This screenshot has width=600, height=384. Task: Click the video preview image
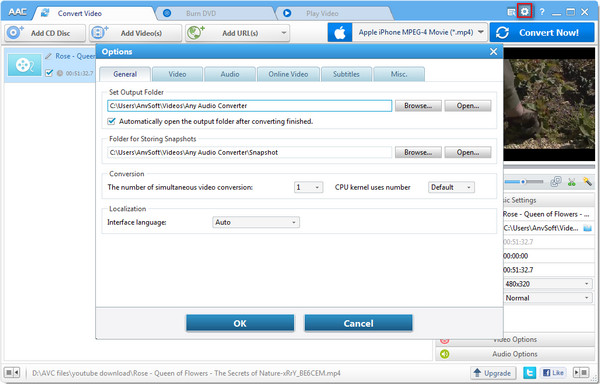549,104
